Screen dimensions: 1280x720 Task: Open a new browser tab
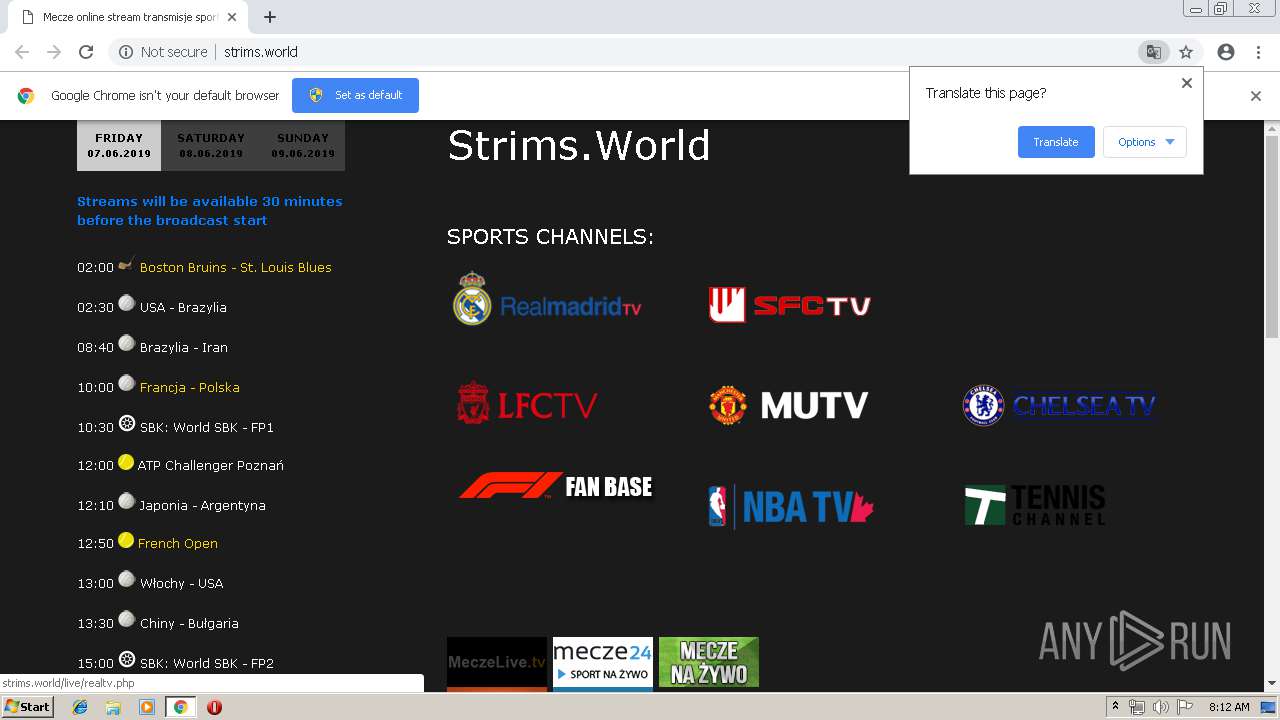270,17
